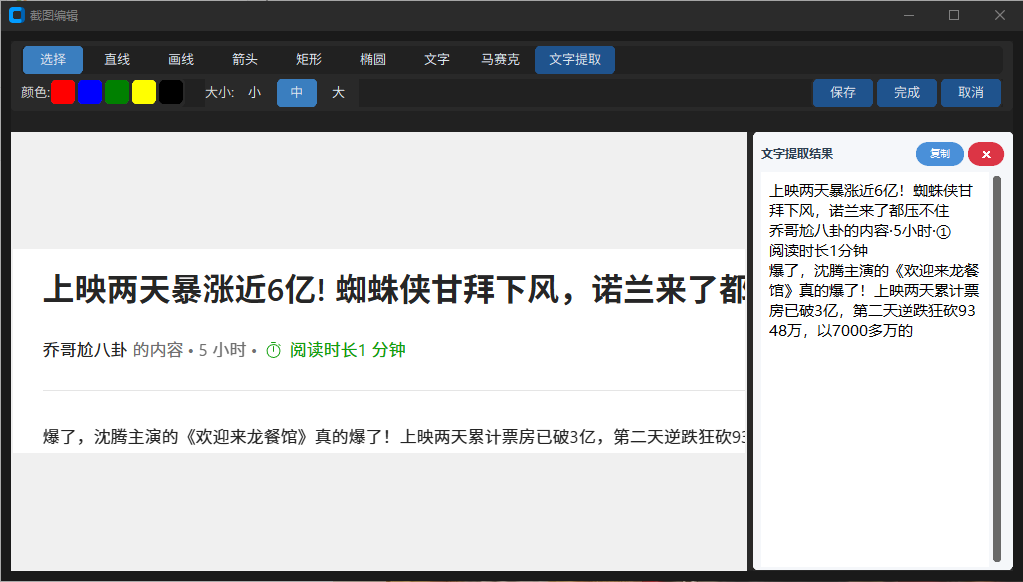Activate the 箭头 arrow tool
The height and width of the screenshot is (582, 1023).
coord(245,59)
